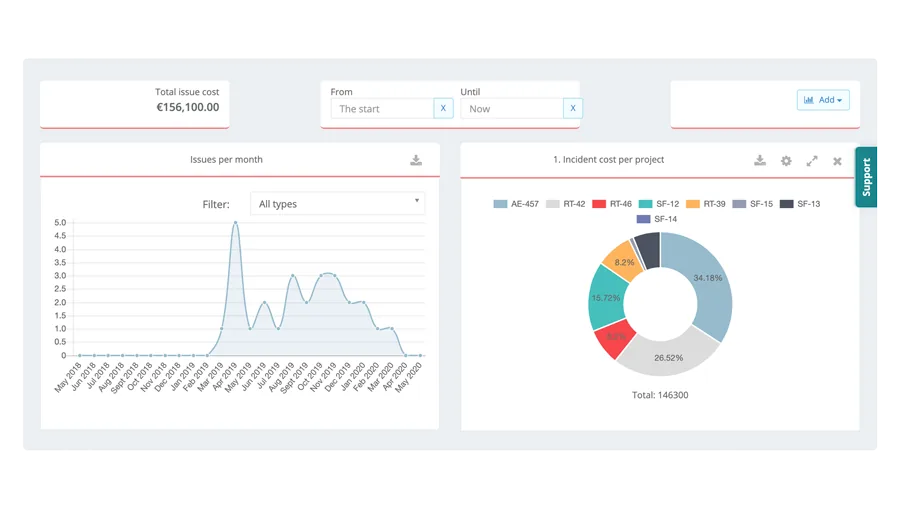The height and width of the screenshot is (506, 900).
Task: Click the 'Total: 146300' label
Action: pyautogui.click(x=660, y=395)
